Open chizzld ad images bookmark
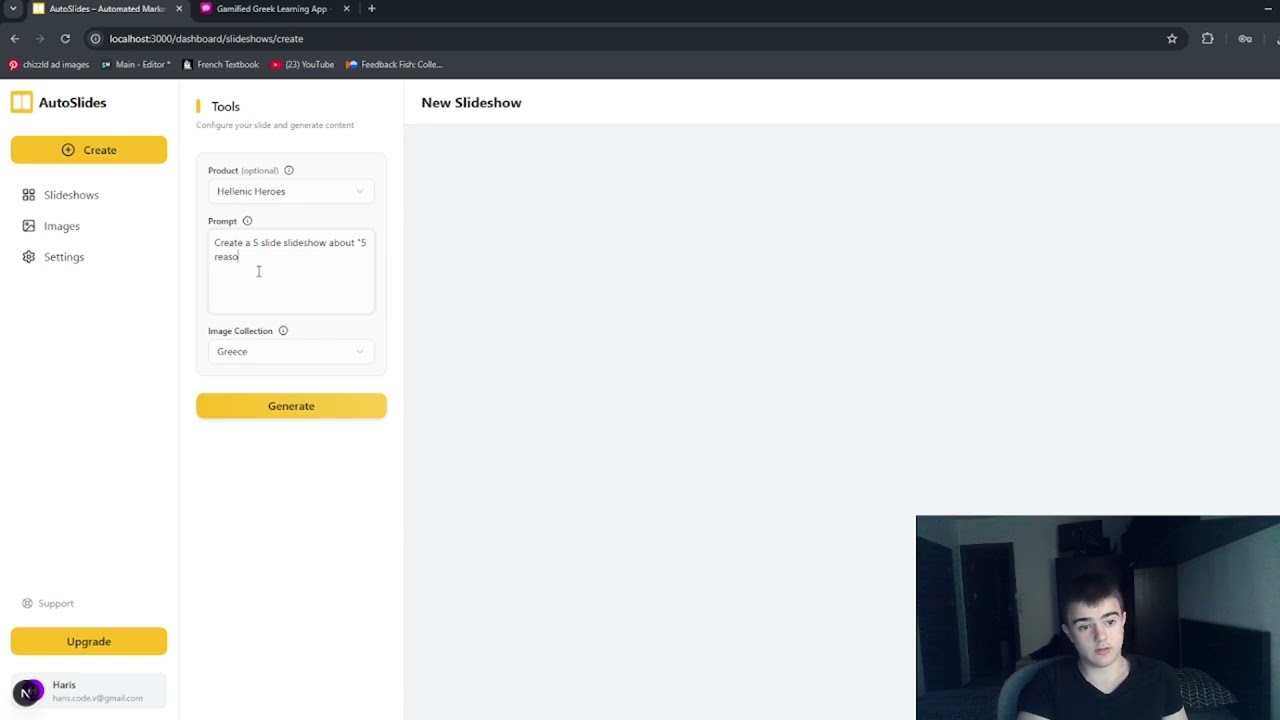This screenshot has width=1280, height=720. click(x=49, y=65)
